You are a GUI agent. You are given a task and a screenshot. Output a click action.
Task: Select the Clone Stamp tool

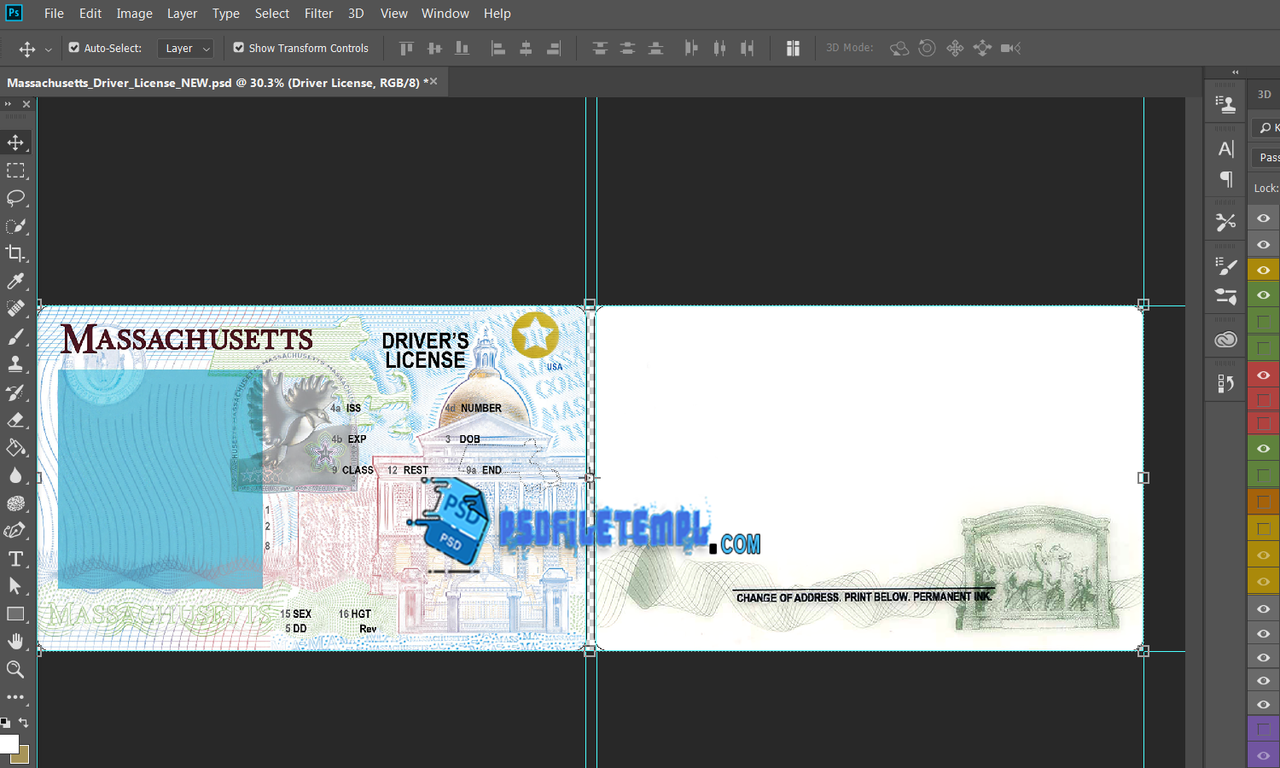[x=16, y=364]
